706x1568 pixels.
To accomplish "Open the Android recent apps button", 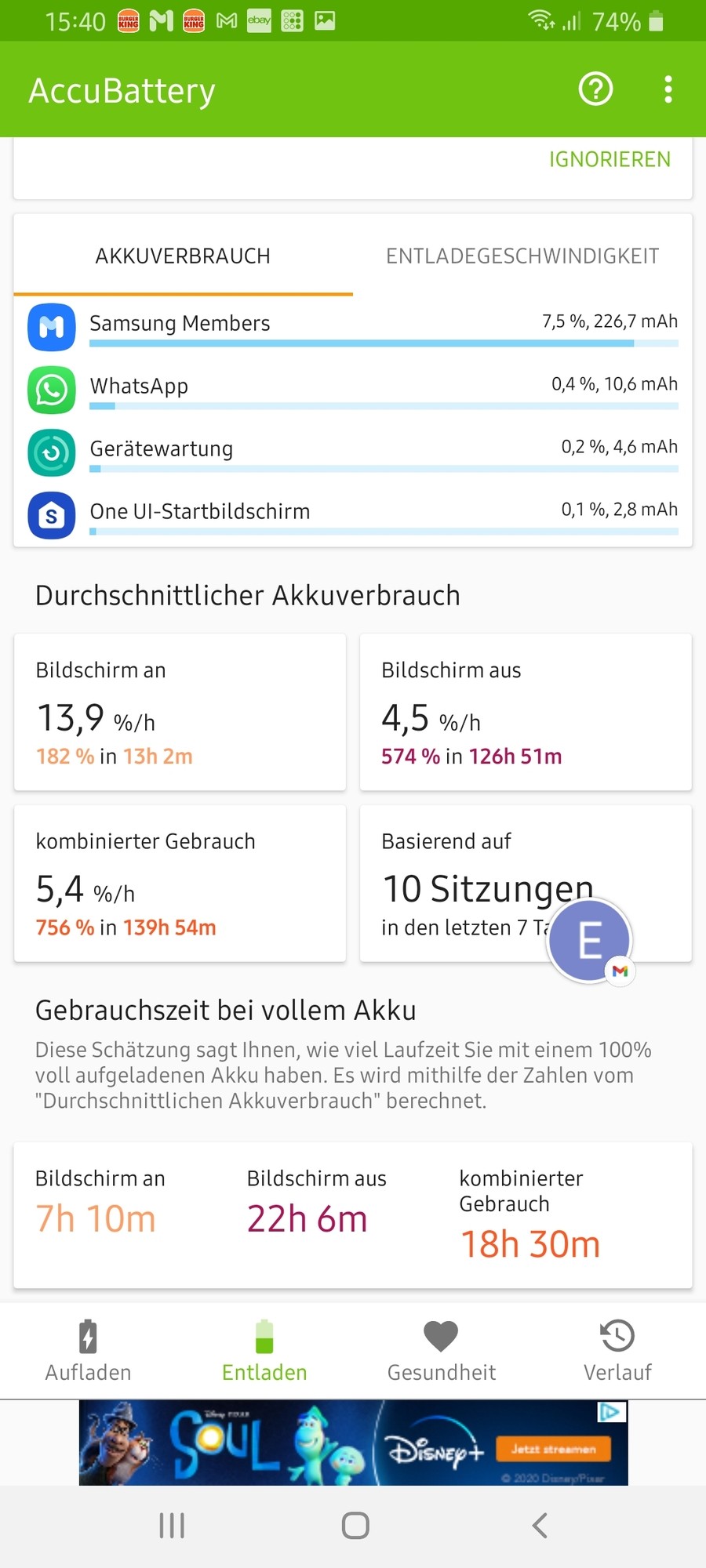I will pos(172,1526).
